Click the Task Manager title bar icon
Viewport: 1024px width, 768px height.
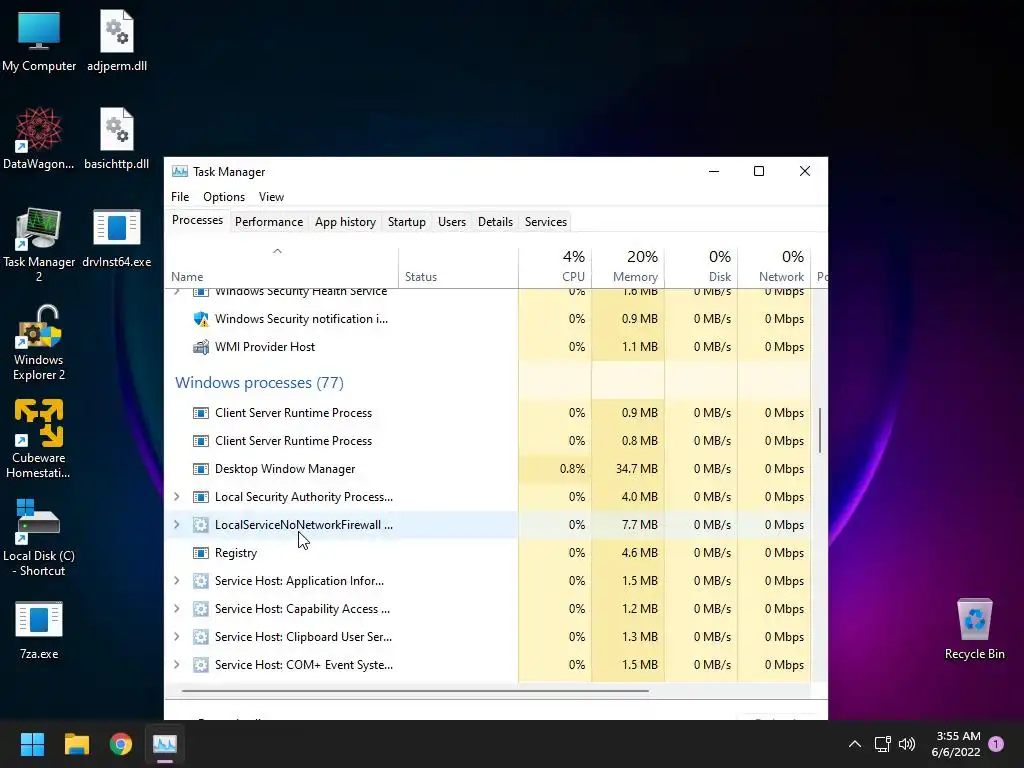[180, 172]
